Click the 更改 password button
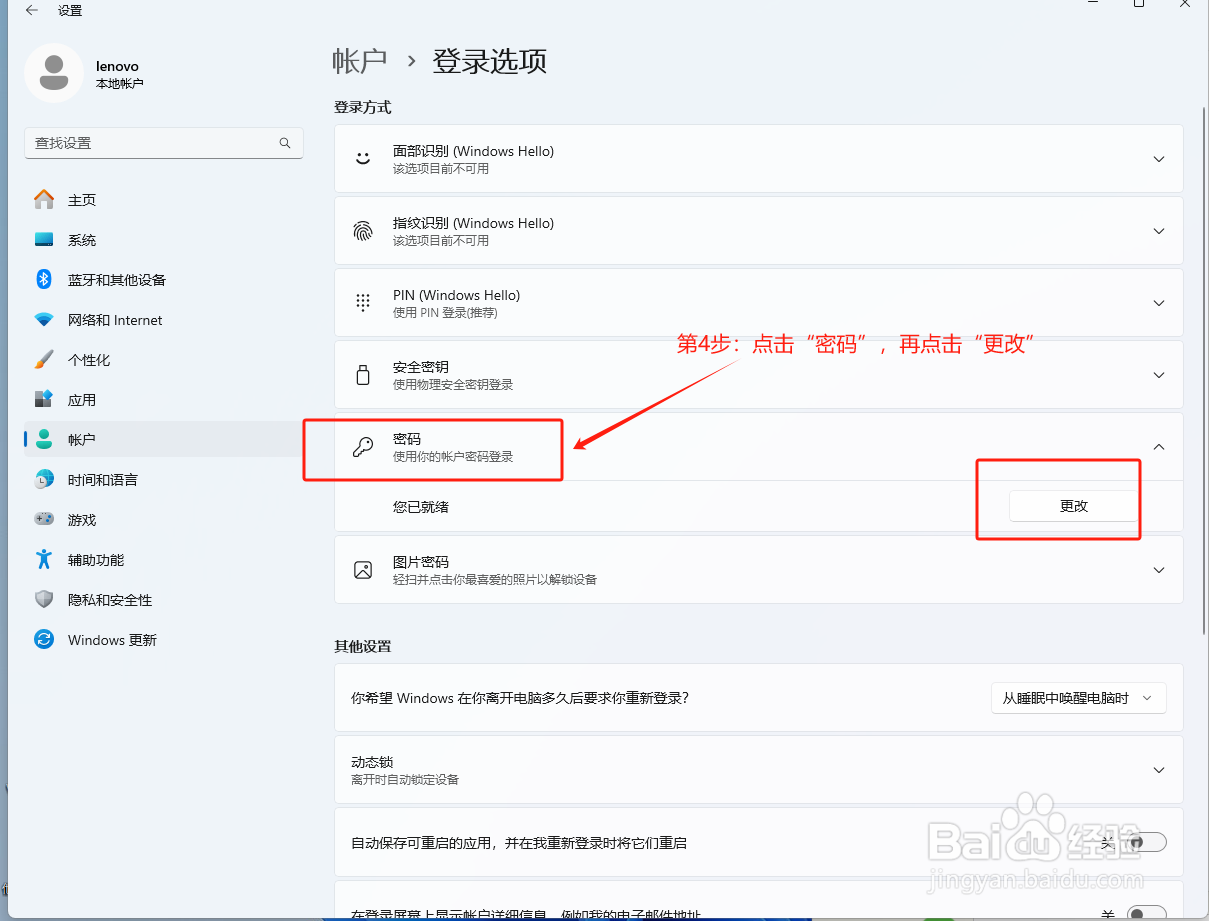This screenshot has width=1209, height=921. coord(1072,506)
